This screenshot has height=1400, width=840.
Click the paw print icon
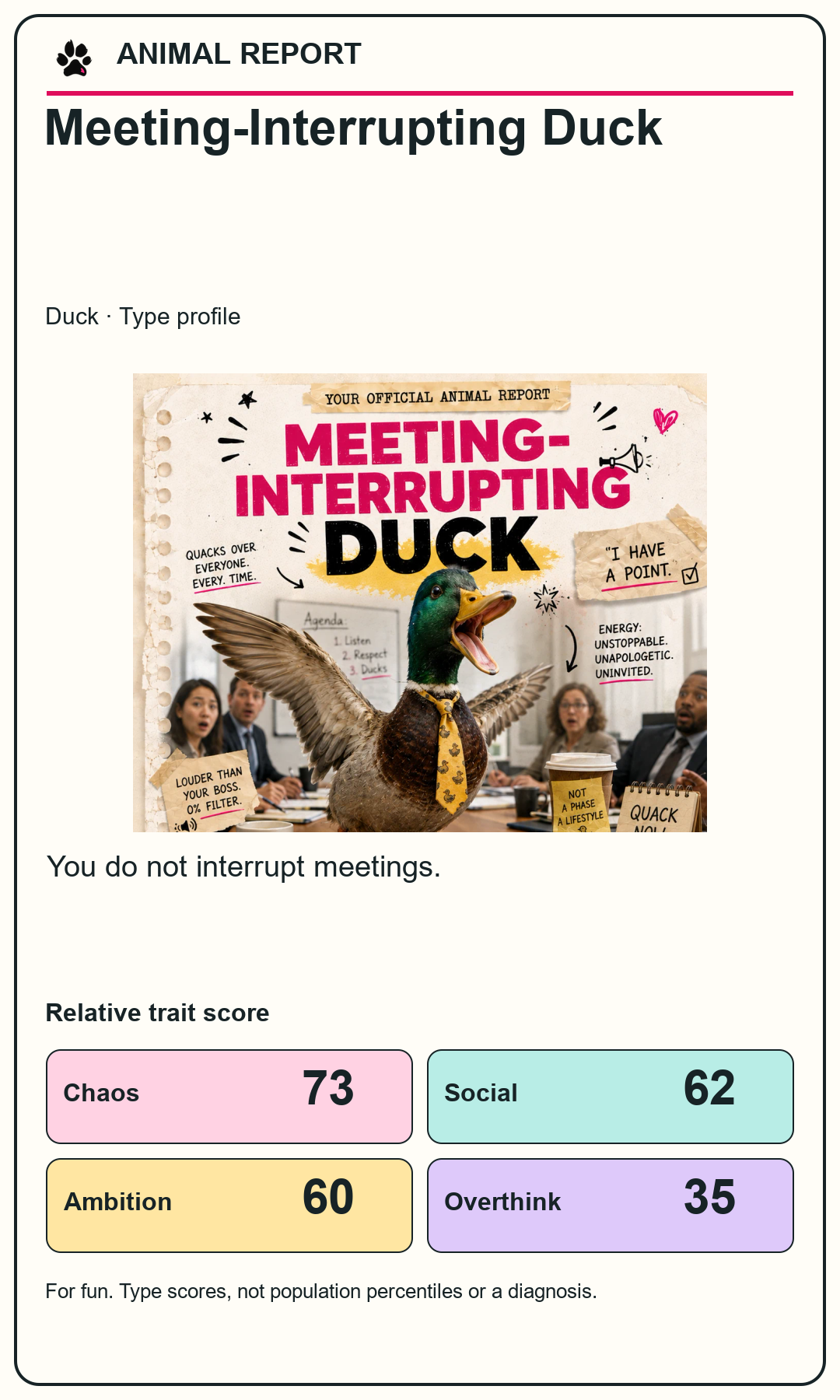[x=74, y=58]
